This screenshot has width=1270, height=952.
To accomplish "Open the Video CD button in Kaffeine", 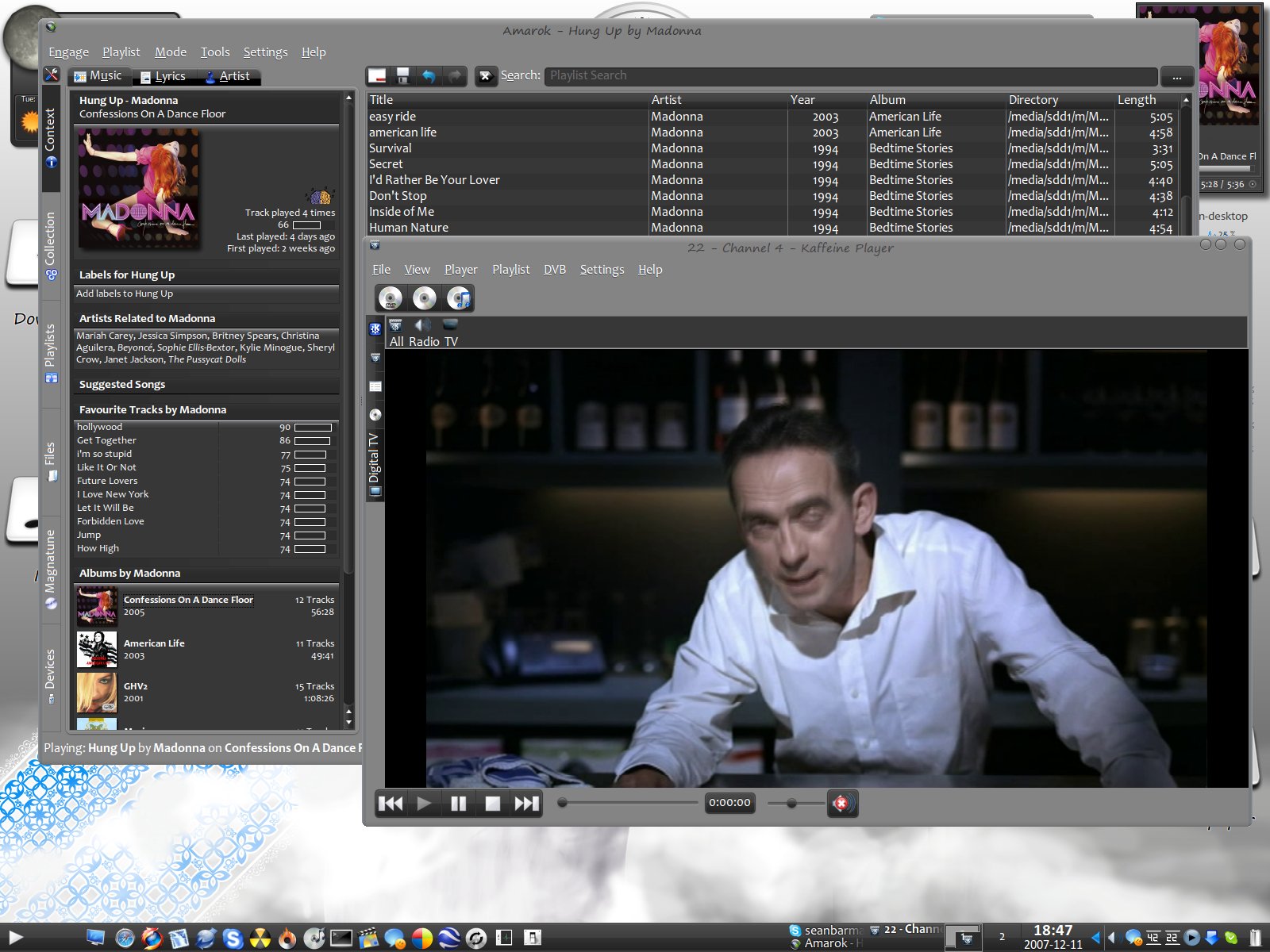I will click(x=425, y=298).
